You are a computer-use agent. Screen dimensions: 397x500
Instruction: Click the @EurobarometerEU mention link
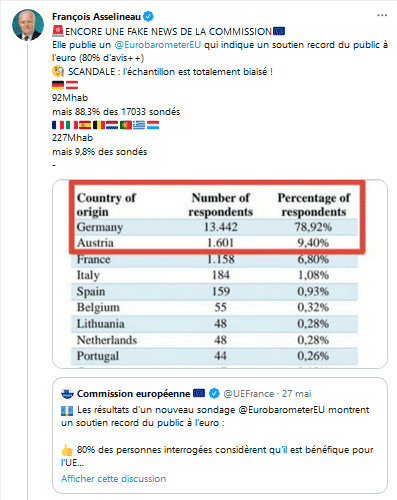[158, 45]
